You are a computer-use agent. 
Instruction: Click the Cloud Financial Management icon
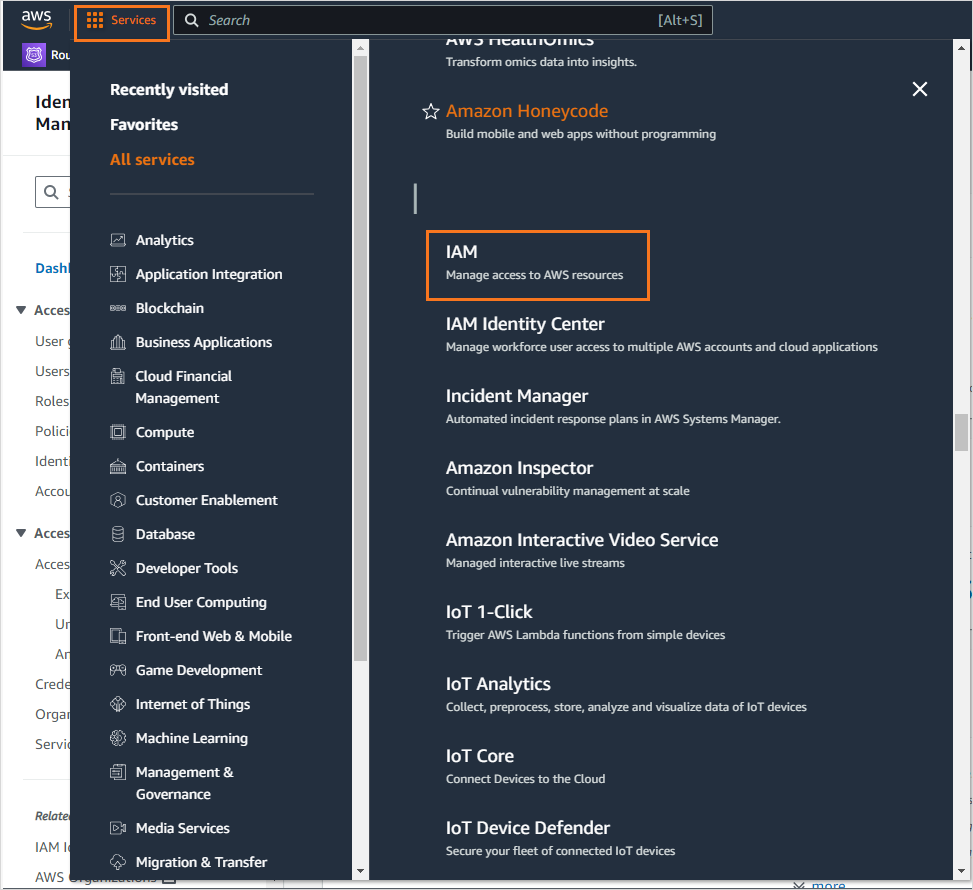pos(118,376)
